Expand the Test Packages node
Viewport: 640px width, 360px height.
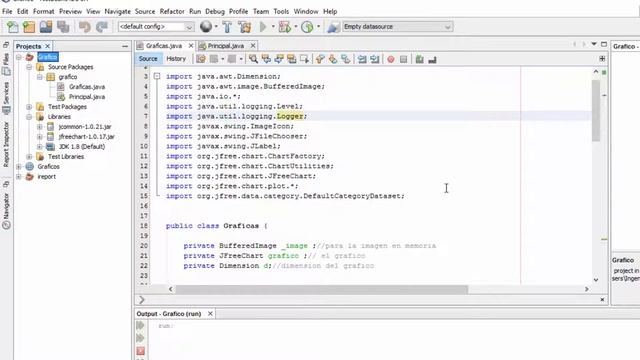click(29, 107)
